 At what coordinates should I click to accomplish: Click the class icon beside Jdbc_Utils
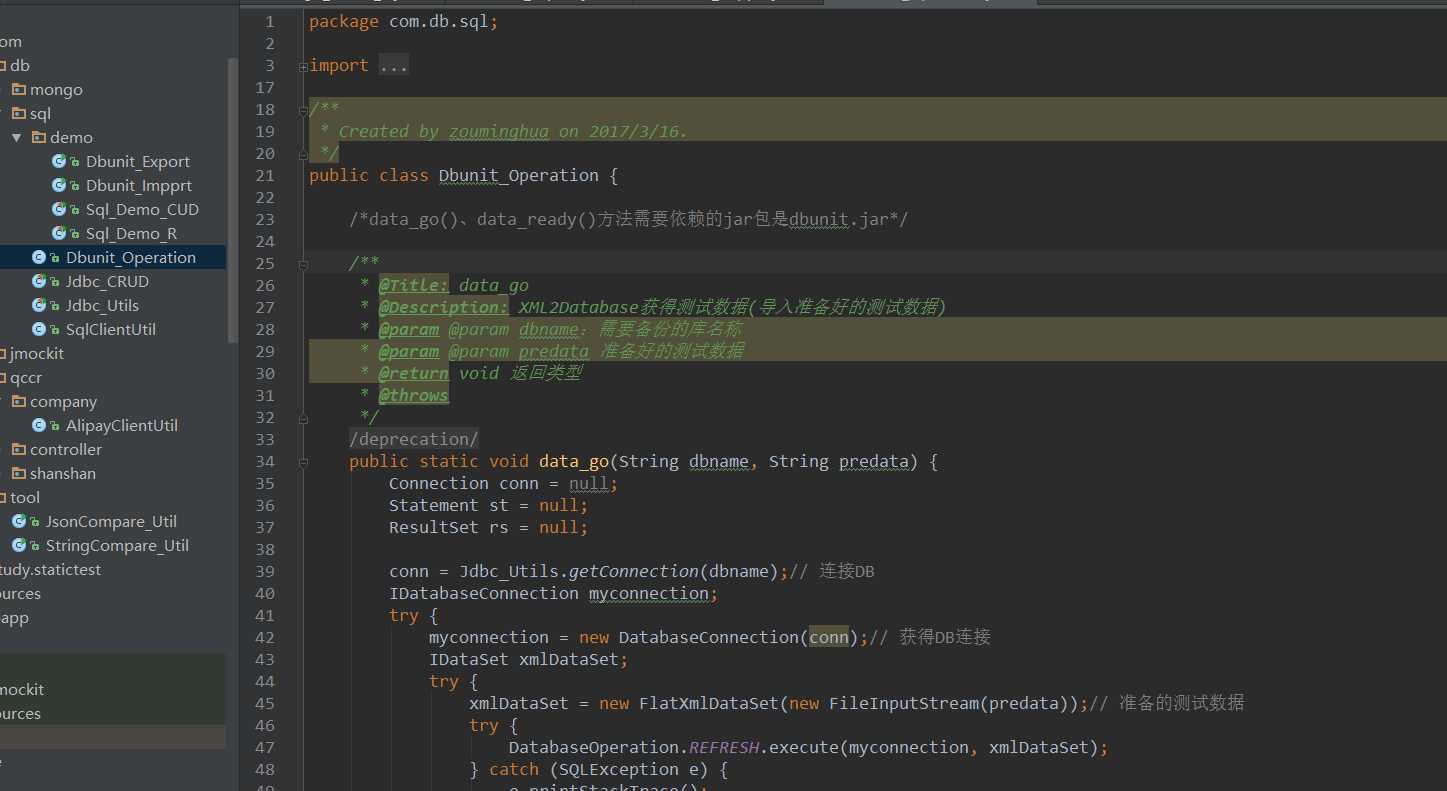click(x=39, y=305)
